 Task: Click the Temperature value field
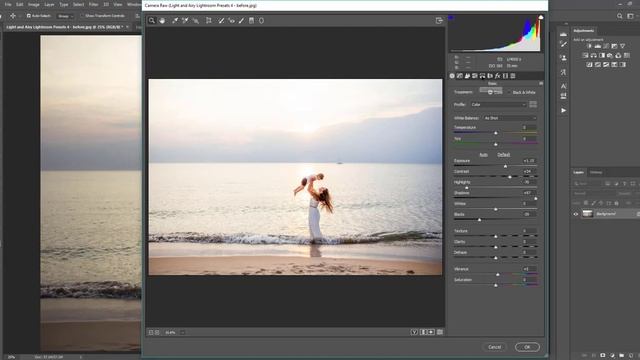[x=528, y=127]
